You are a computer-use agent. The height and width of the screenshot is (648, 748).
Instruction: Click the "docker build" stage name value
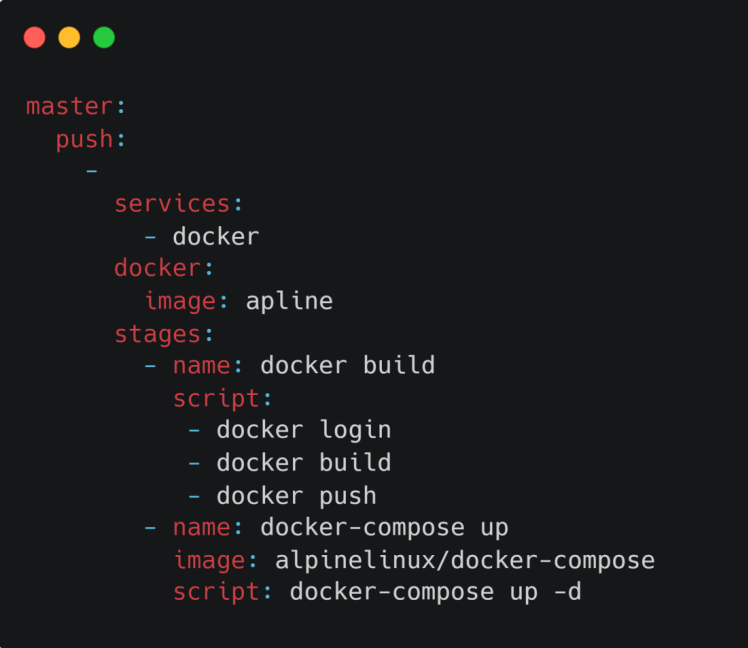coord(347,365)
